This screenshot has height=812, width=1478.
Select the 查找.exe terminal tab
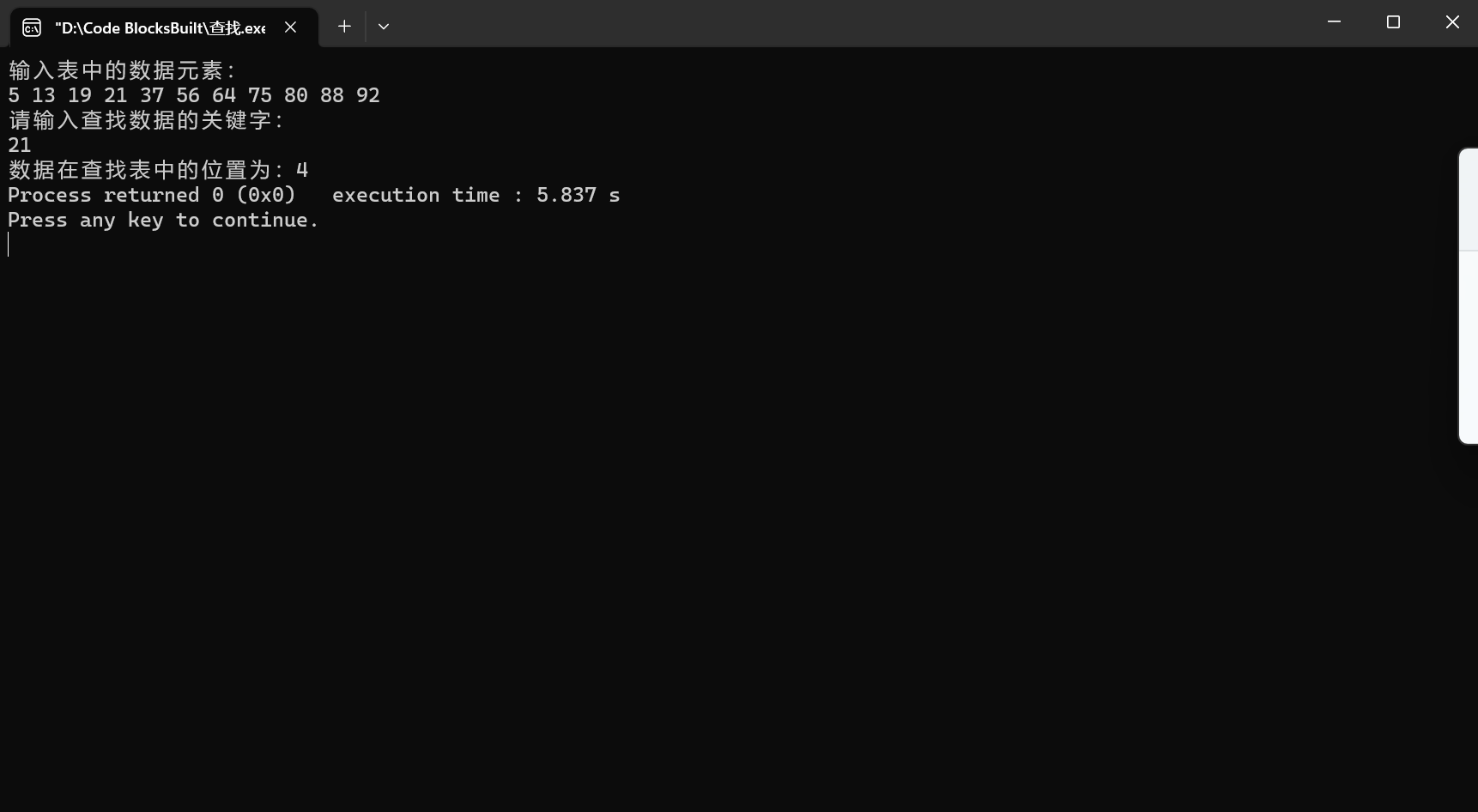(164, 27)
